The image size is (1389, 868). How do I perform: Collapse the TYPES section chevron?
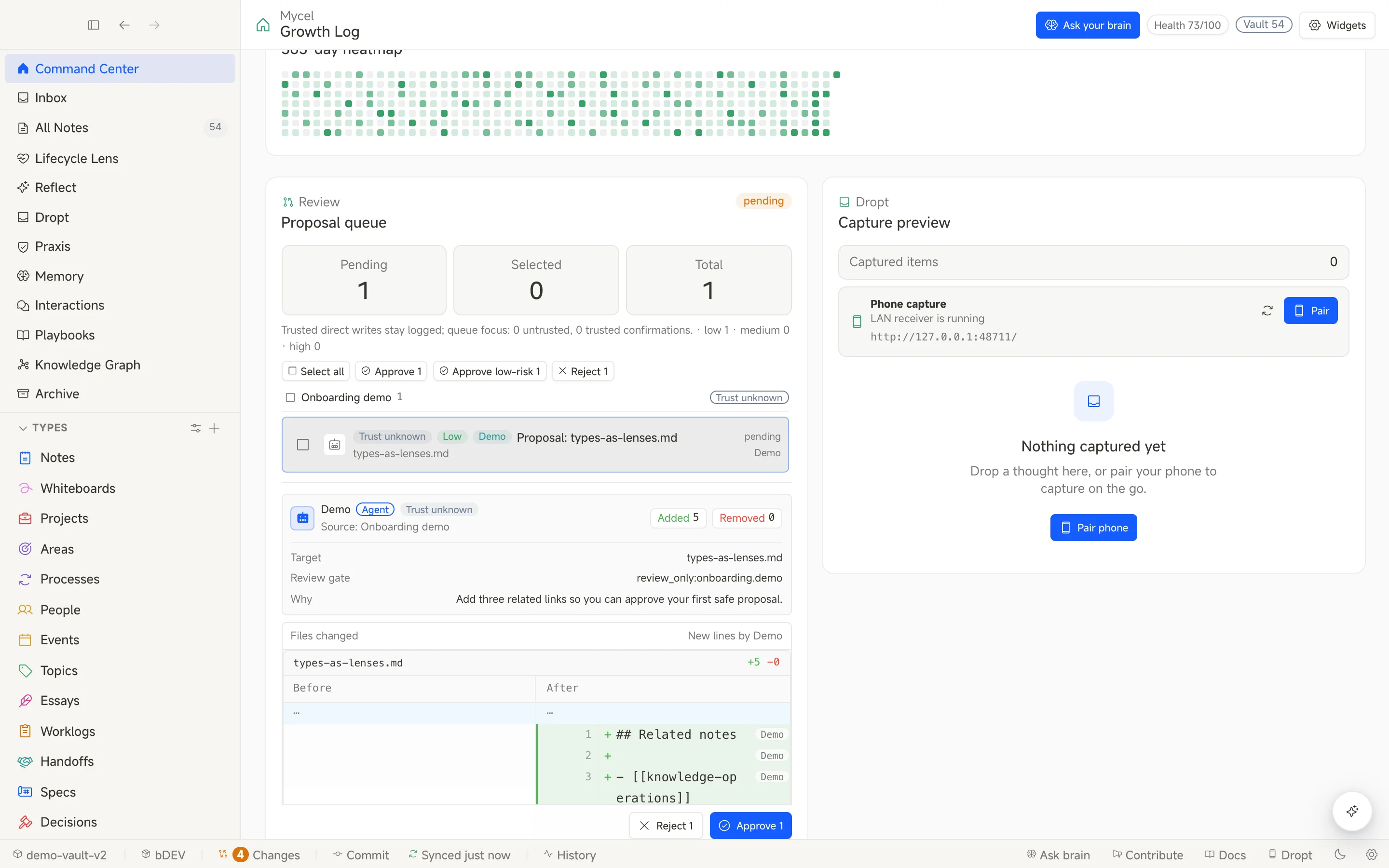pyautogui.click(x=23, y=428)
